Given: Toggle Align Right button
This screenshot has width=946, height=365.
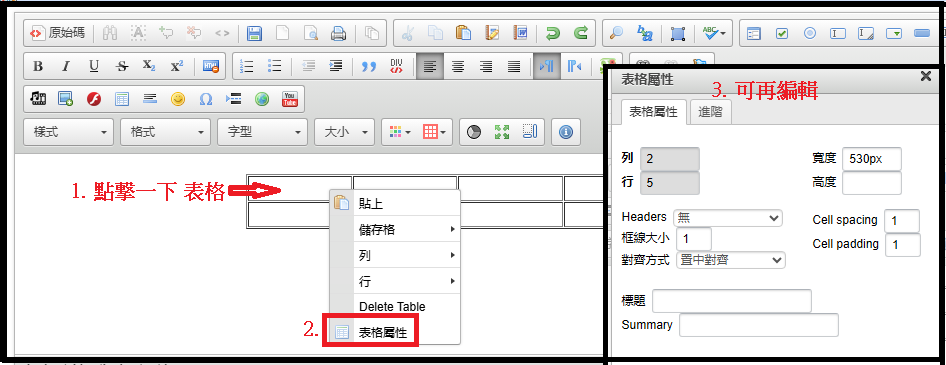Looking at the screenshot, I should [486, 66].
